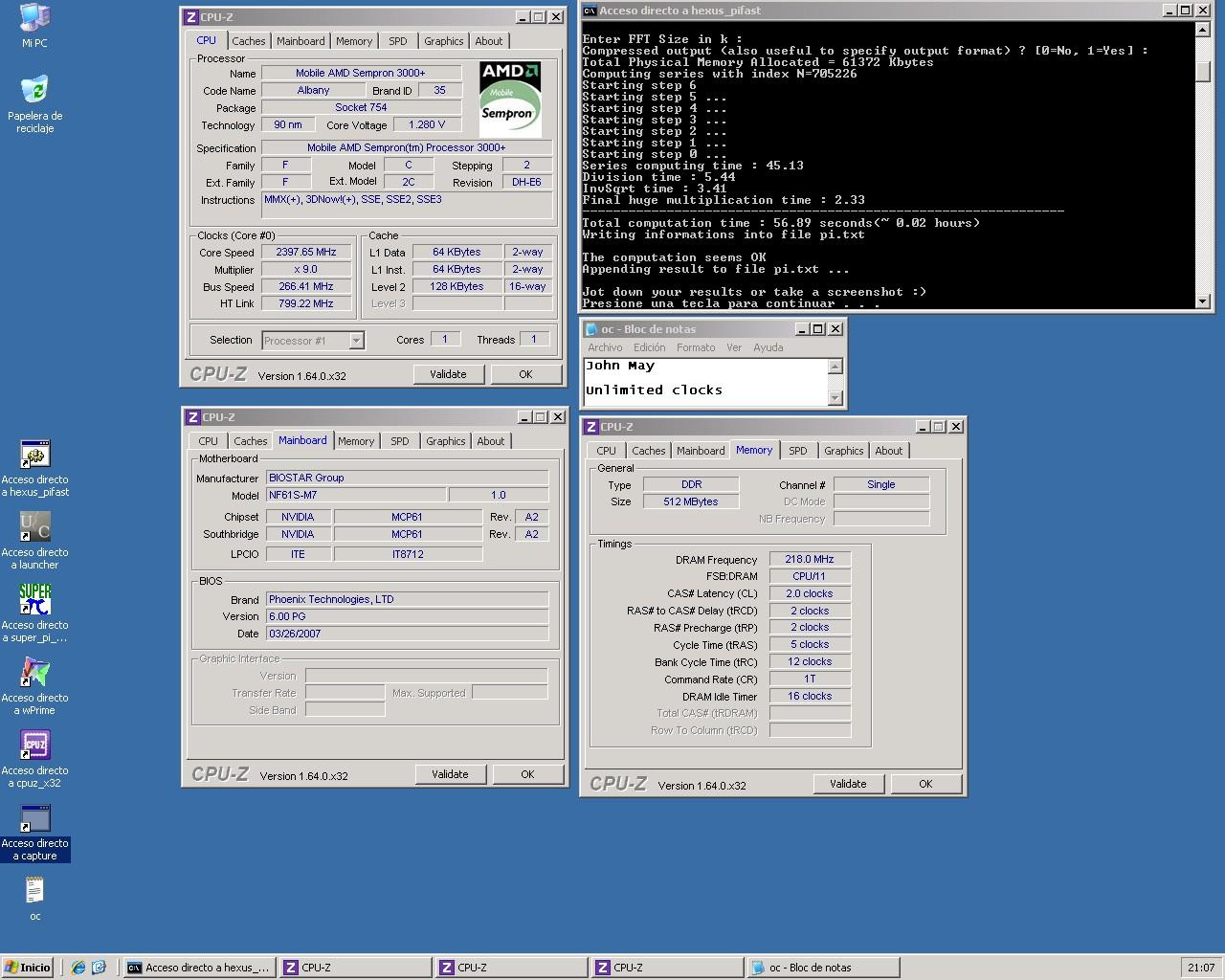Viewport: 1225px width, 980px height.
Task: Click the console window title bar icon
Action: [590, 11]
